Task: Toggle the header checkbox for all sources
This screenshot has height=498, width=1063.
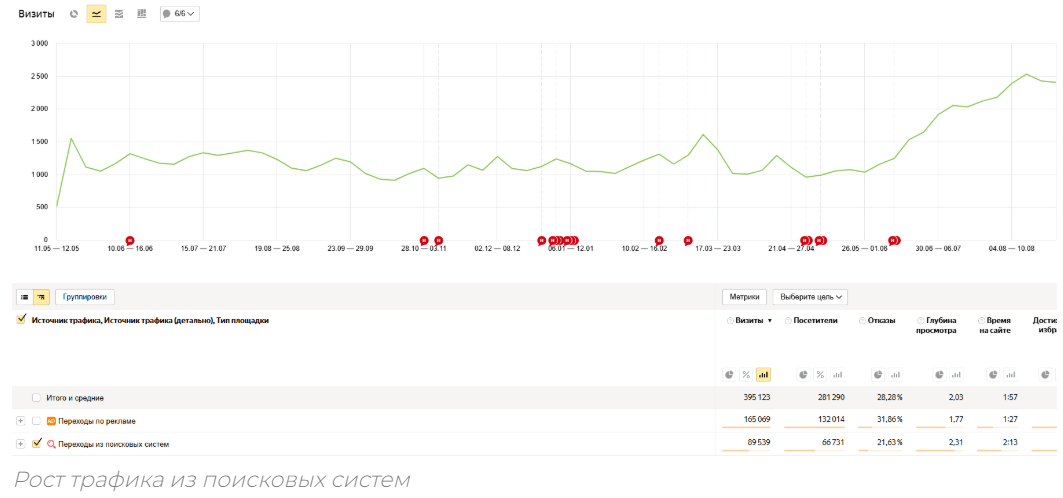Action: (21, 320)
